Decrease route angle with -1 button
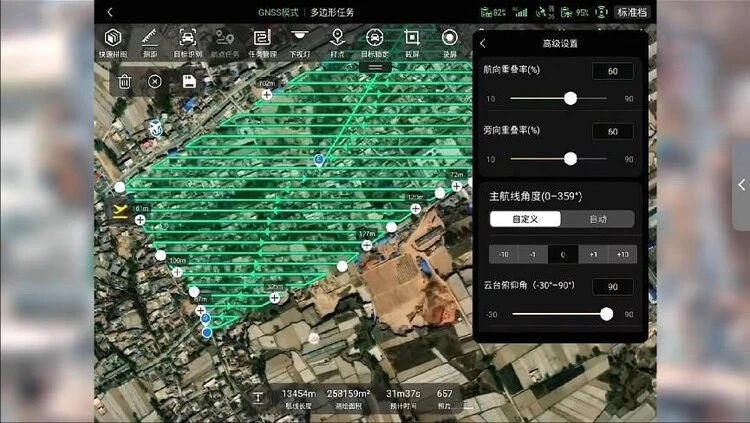The image size is (750, 423). point(533,254)
